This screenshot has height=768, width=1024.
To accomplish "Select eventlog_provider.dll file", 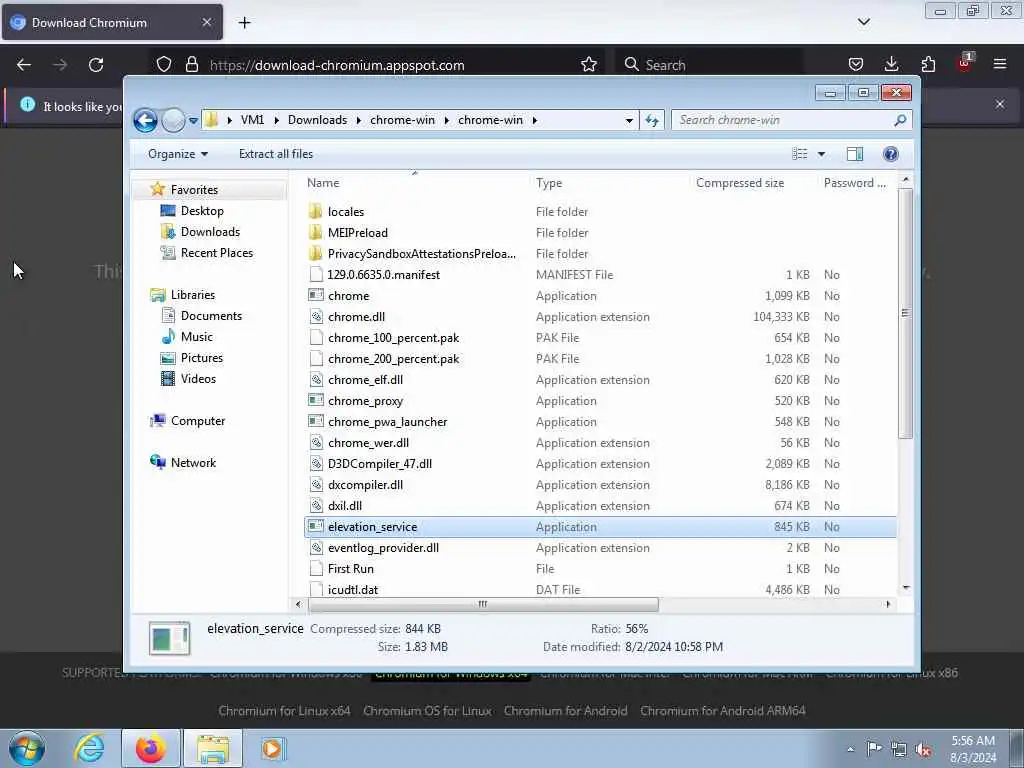I will click(383, 548).
